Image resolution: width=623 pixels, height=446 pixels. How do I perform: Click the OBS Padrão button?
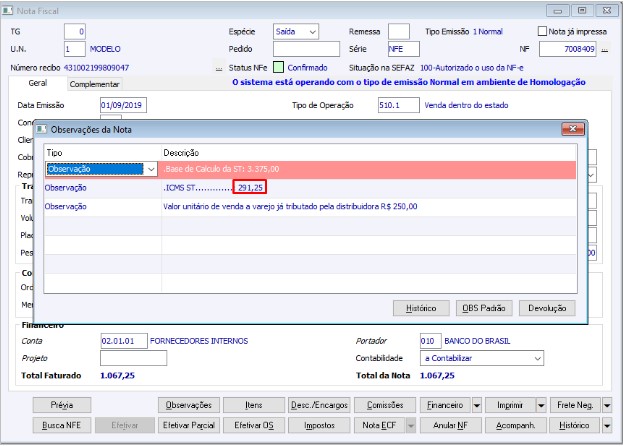pos(484,308)
